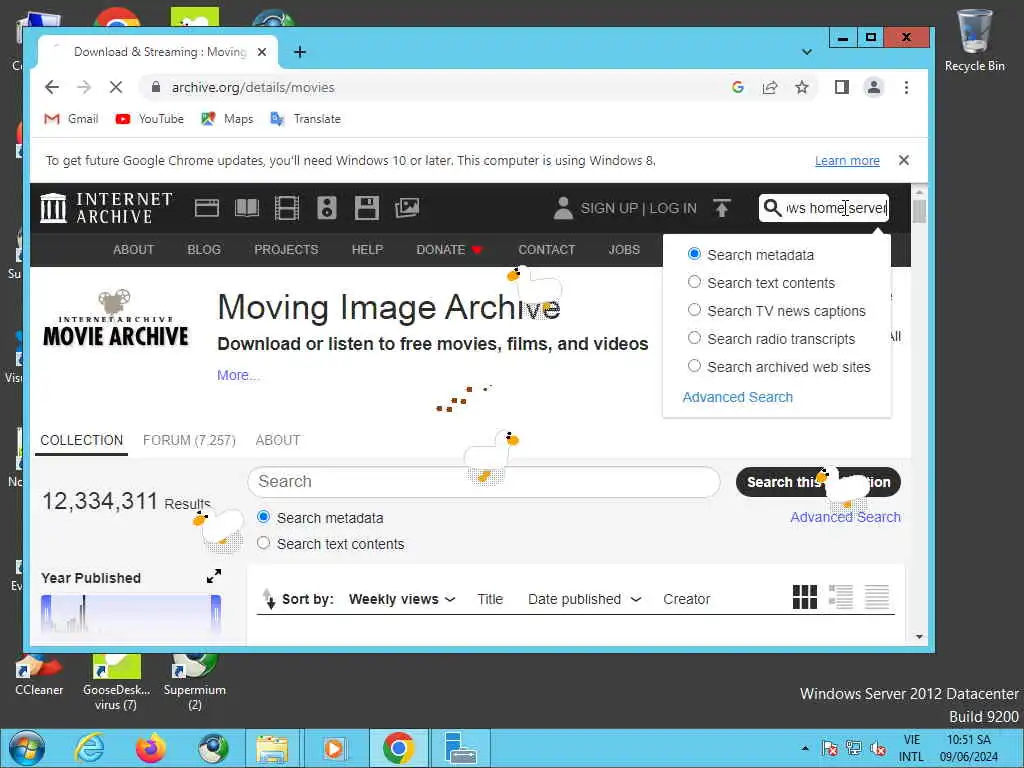
Task: Open the Weekly views sort dropdown
Action: 402,599
